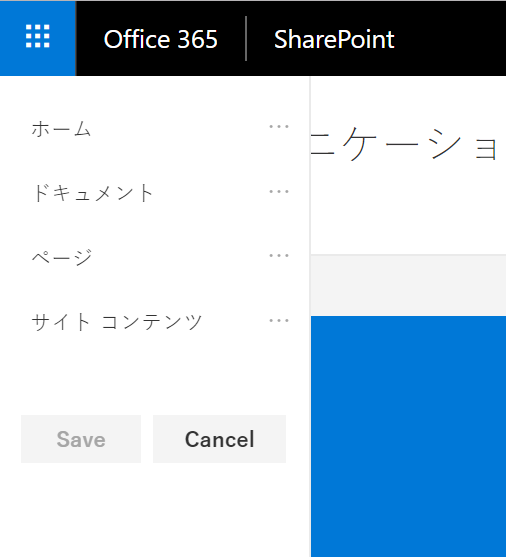
Task: Click the gray command bar strip
Action: point(408,285)
